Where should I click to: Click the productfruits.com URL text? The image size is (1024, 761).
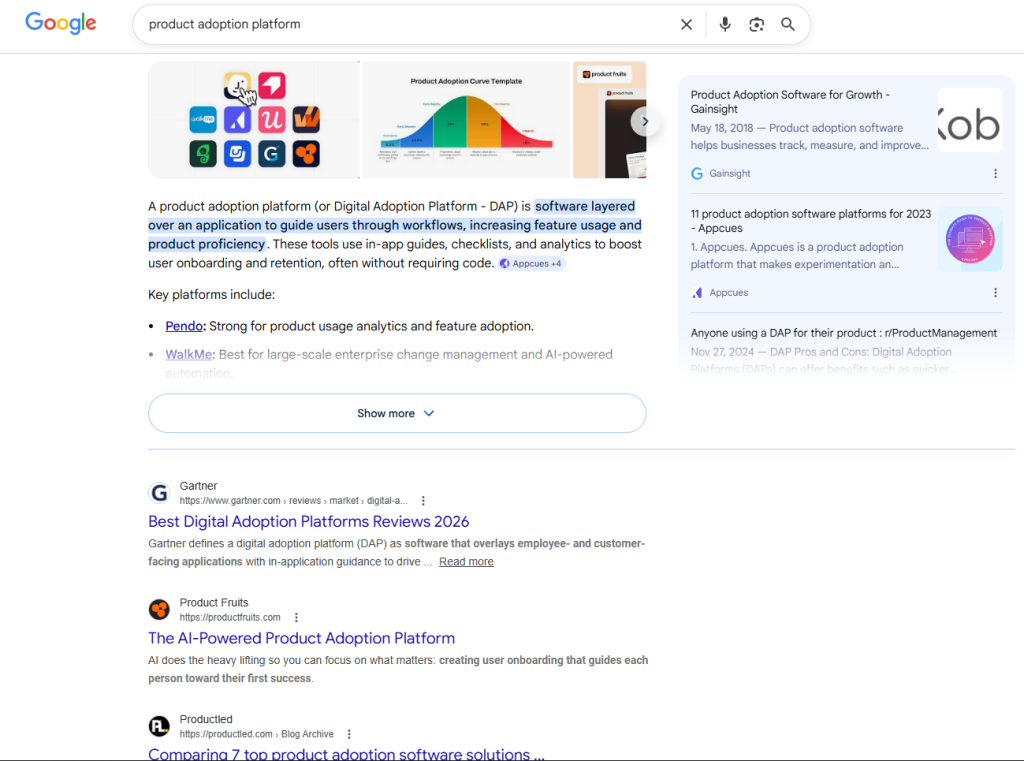pos(230,617)
